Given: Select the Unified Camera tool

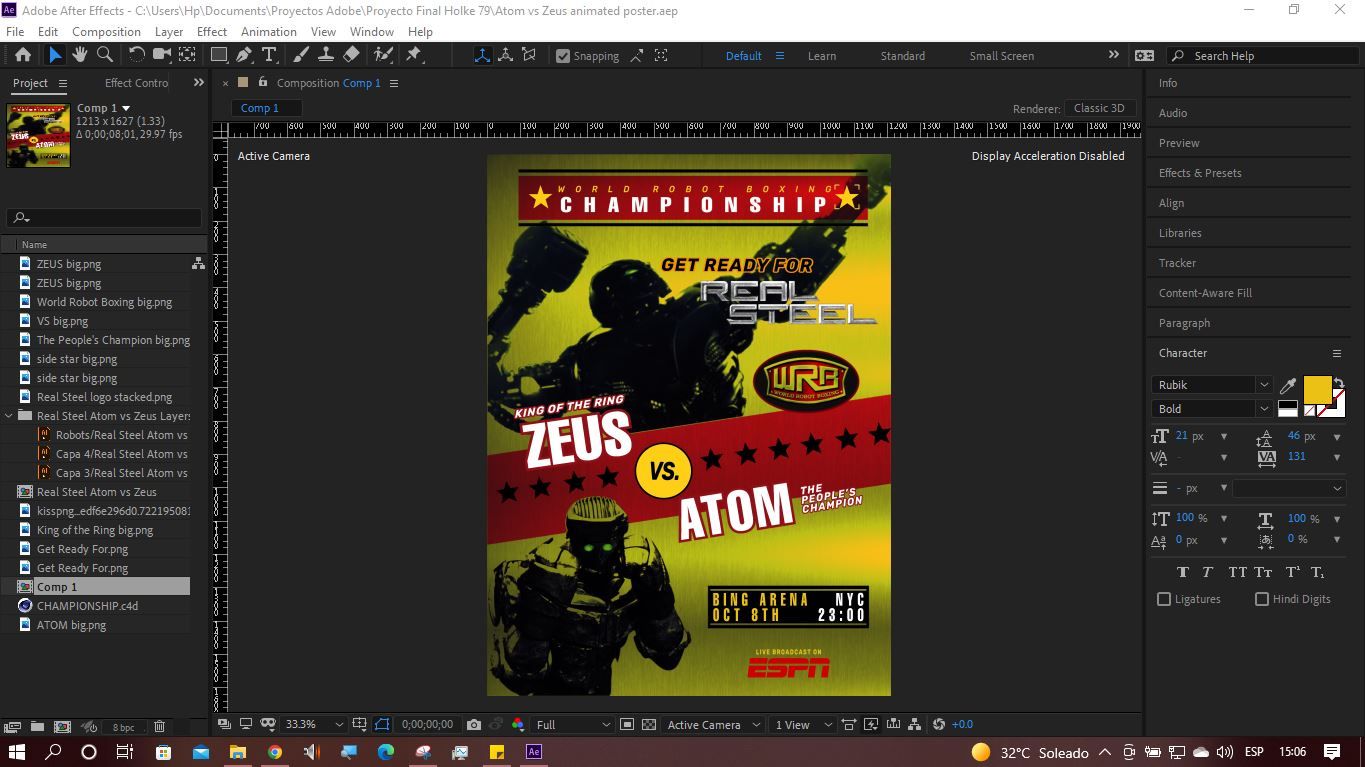Looking at the screenshot, I should click(x=161, y=56).
